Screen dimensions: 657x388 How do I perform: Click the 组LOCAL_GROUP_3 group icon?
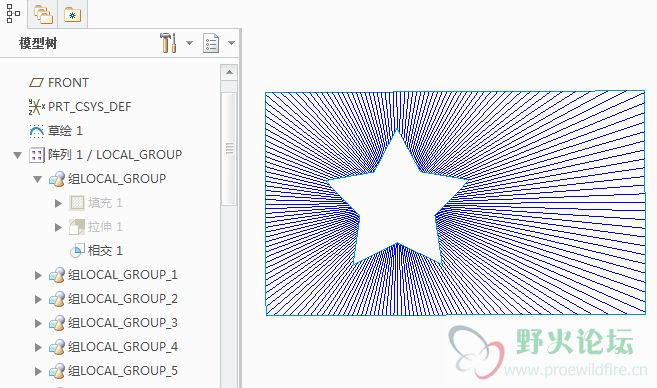pos(57,323)
